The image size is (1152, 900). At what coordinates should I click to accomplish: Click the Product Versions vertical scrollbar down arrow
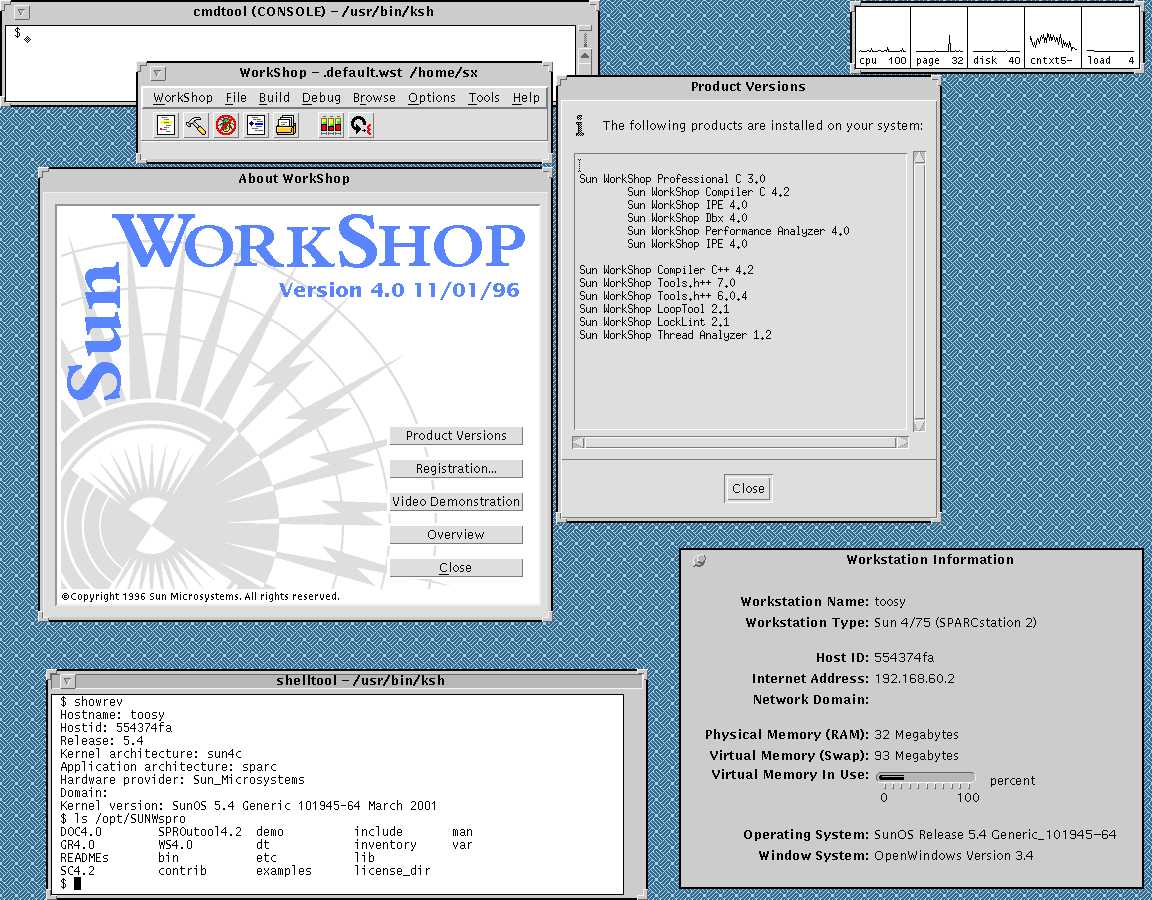tap(919, 425)
